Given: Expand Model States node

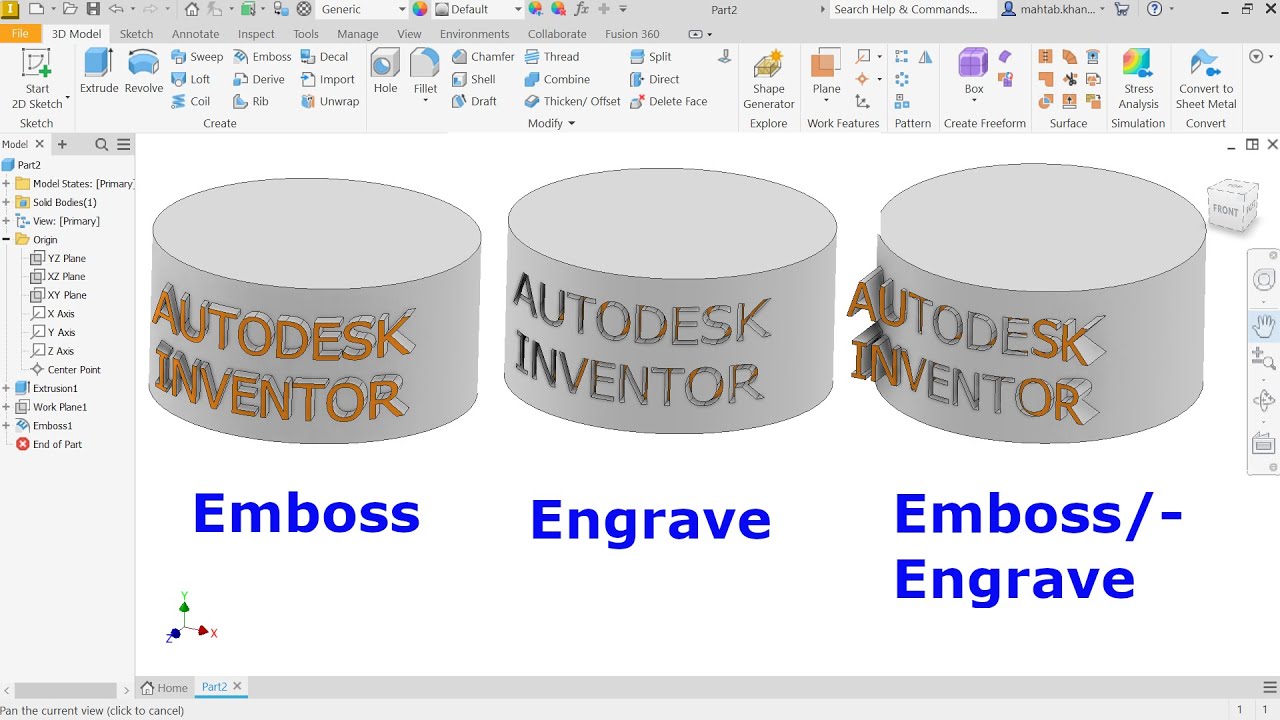Looking at the screenshot, I should pyautogui.click(x=7, y=184).
